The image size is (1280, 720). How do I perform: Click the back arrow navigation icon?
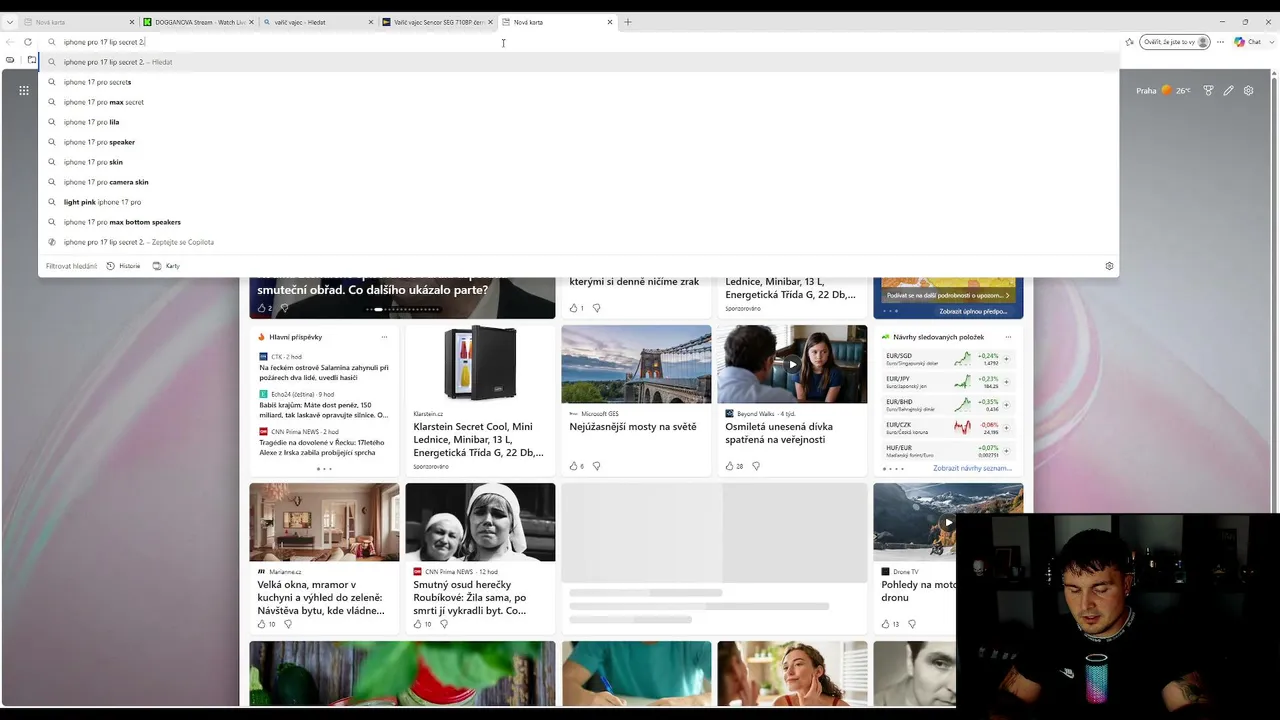tap(10, 42)
